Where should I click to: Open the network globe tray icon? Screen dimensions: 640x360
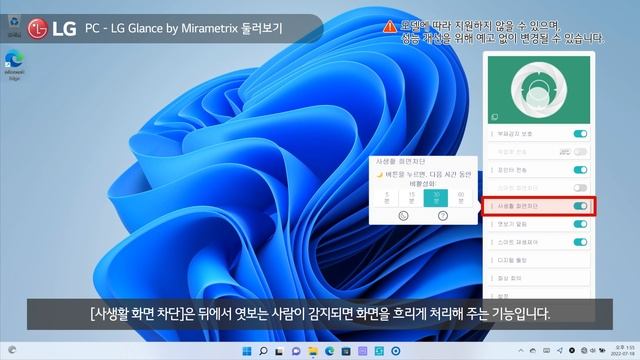584,351
